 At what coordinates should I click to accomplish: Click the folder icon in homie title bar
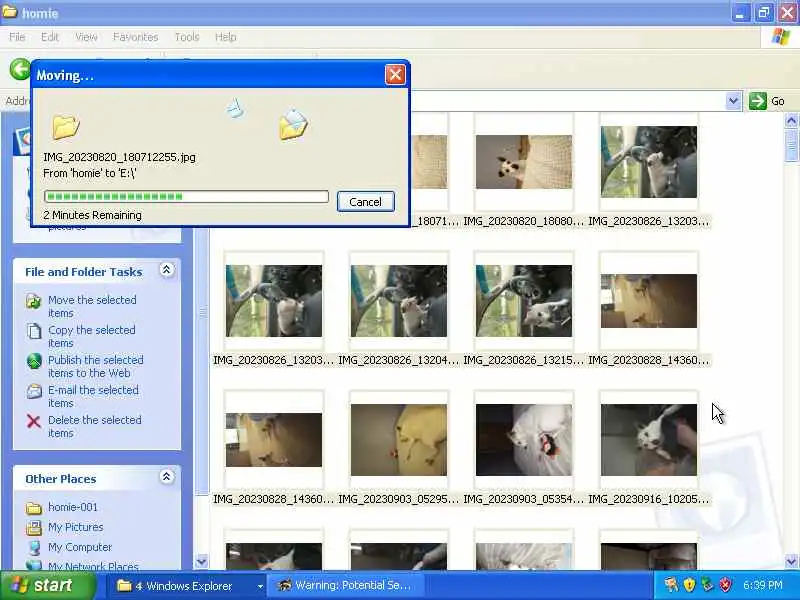[x=9, y=11]
